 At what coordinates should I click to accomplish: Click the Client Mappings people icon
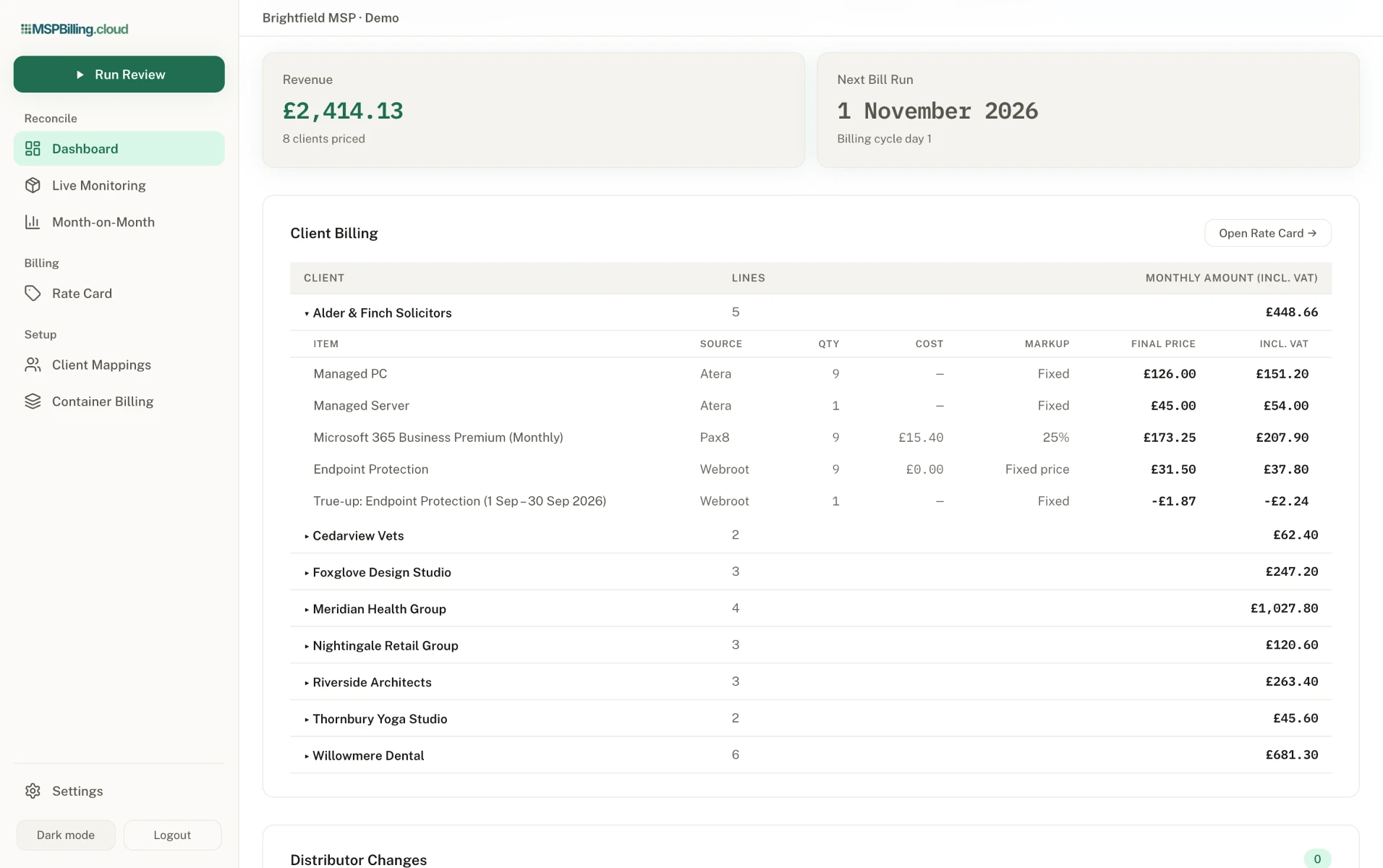click(x=33, y=365)
